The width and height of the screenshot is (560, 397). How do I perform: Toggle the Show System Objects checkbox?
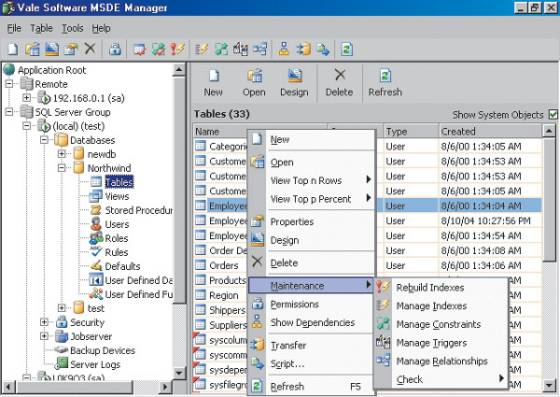(x=553, y=115)
